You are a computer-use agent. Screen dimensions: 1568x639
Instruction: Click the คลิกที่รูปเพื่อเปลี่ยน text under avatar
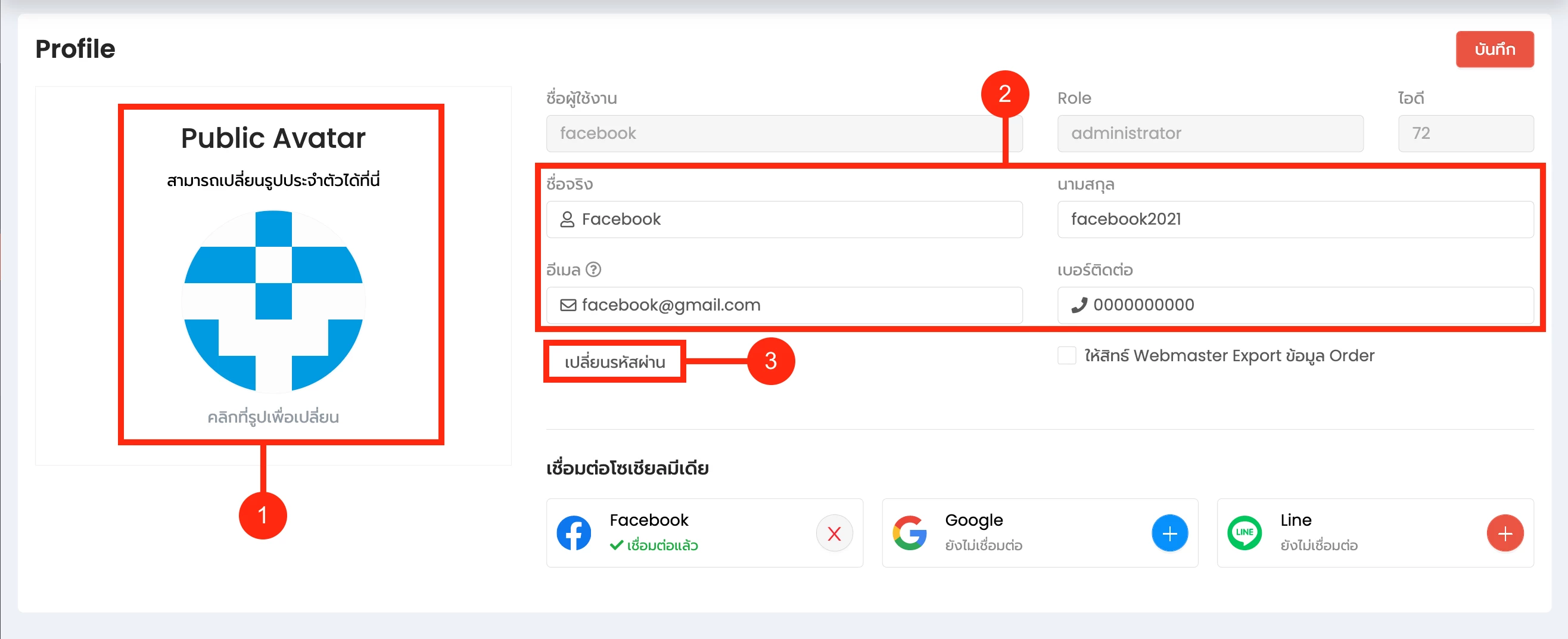273,417
